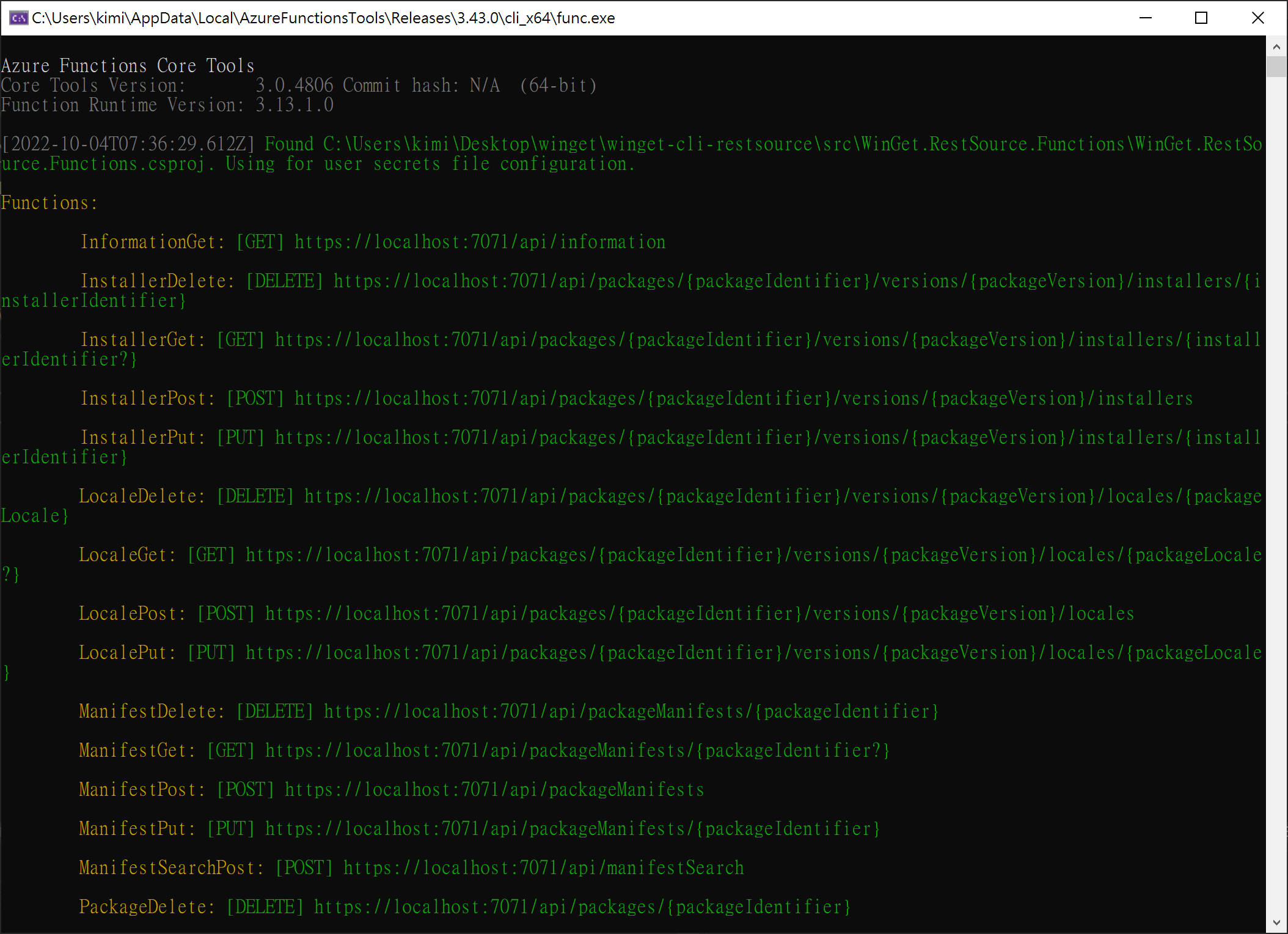This screenshot has height=934, width=1288.
Task: Click 'Using for user secrets file configuration' text
Action: coord(431,164)
